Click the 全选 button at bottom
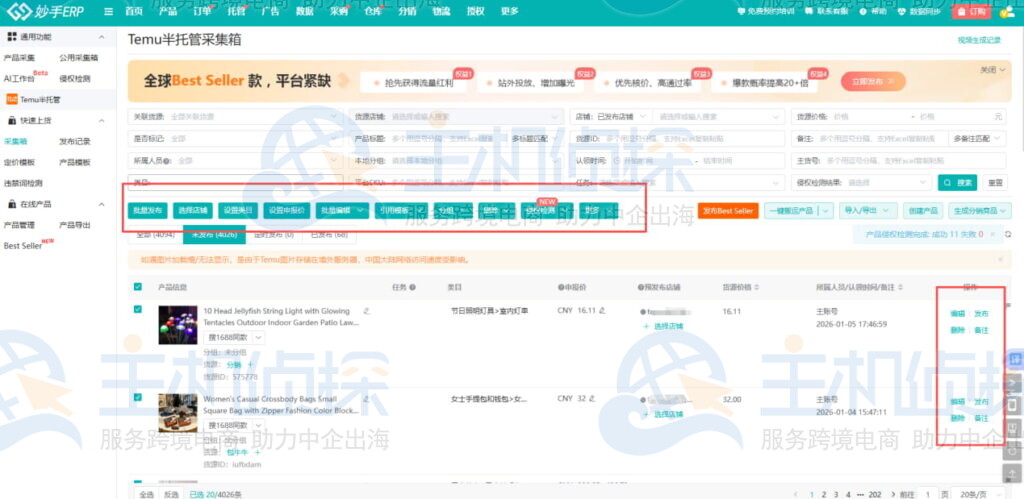The width and height of the screenshot is (1024, 499). [146, 494]
